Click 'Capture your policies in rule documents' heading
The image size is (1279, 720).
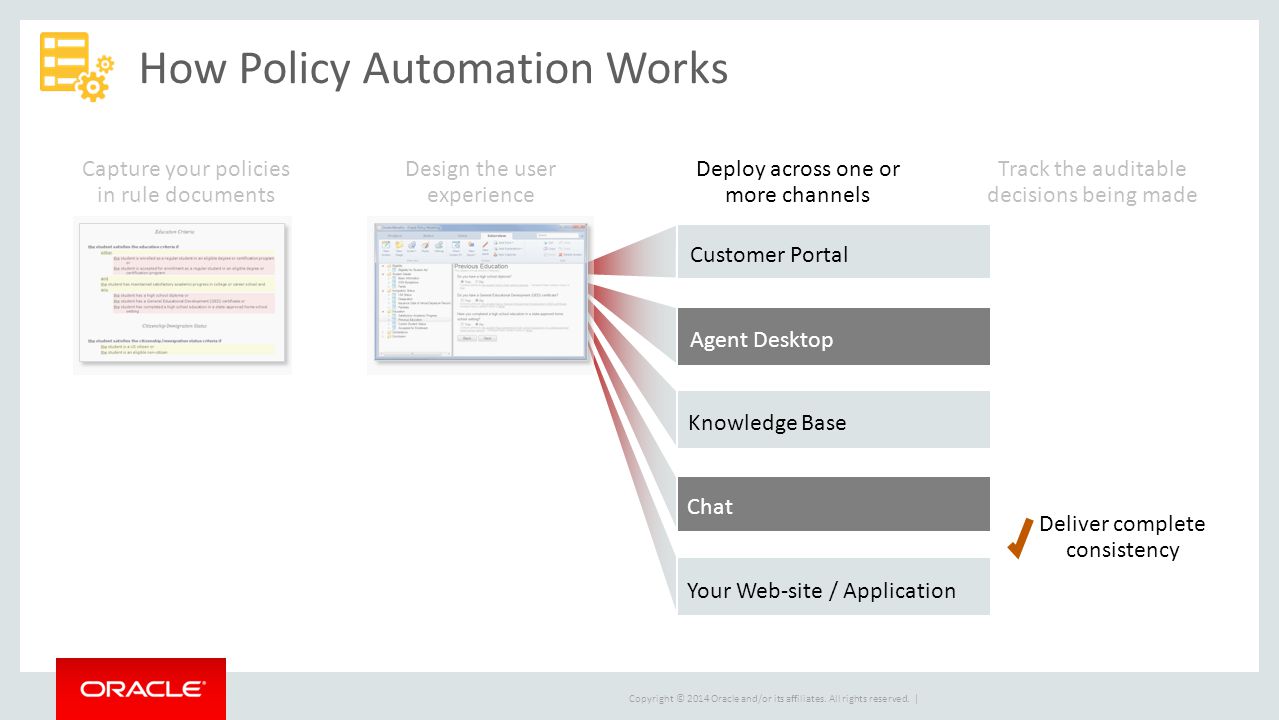(x=186, y=181)
